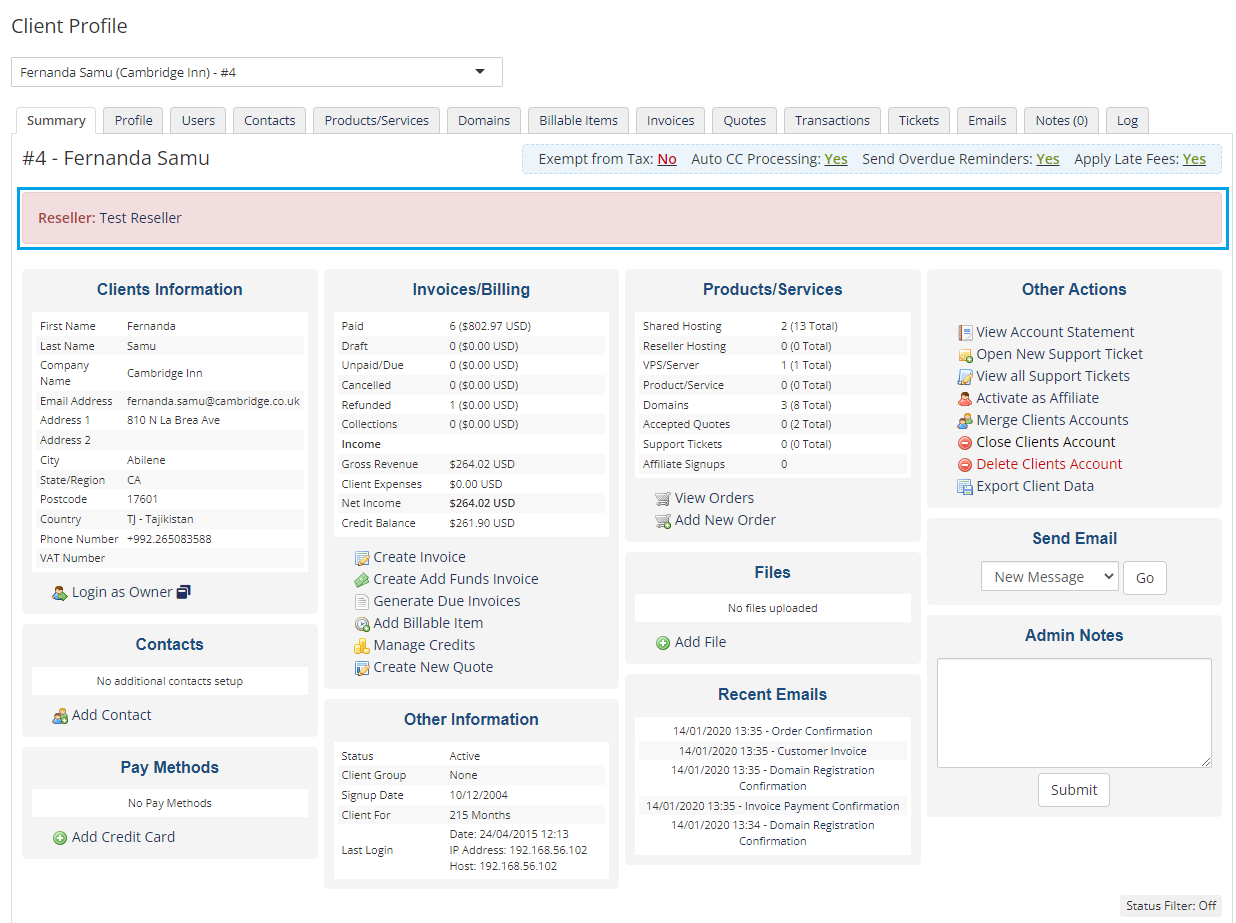
Task: Click the phone number +992.265083588
Action: click(x=169, y=539)
